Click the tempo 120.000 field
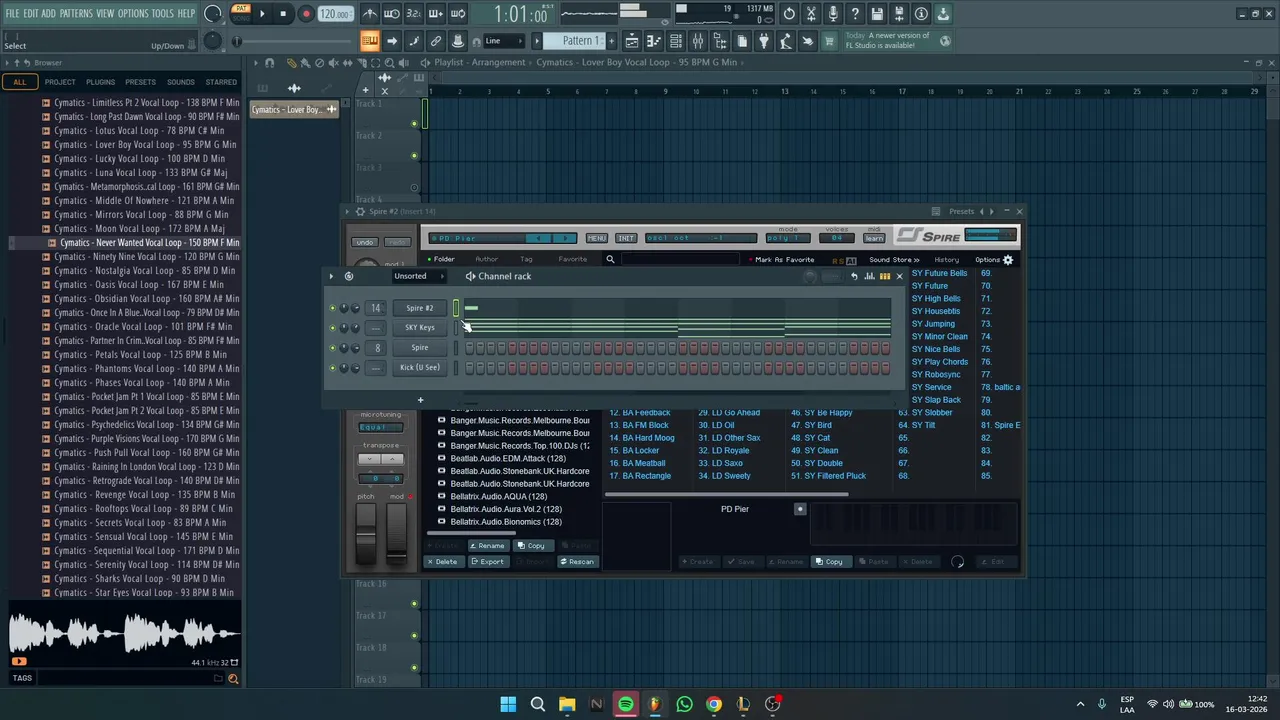The width and height of the screenshot is (1280, 720). tap(336, 14)
